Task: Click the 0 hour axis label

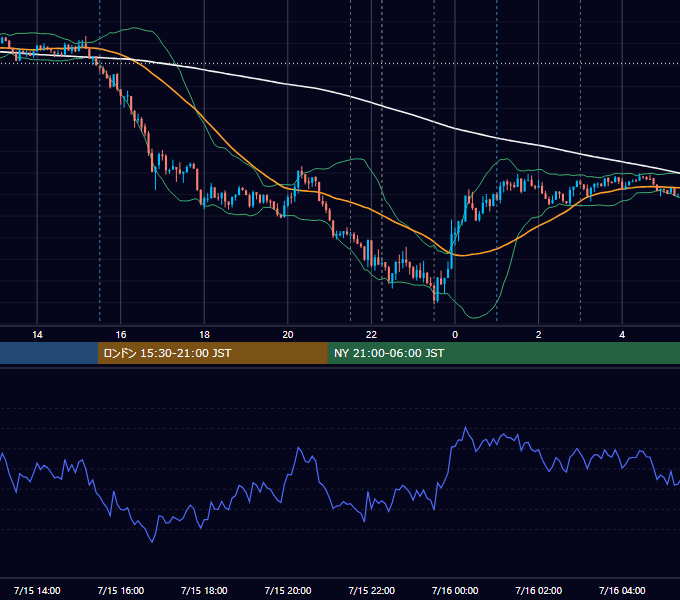Action: (455, 335)
